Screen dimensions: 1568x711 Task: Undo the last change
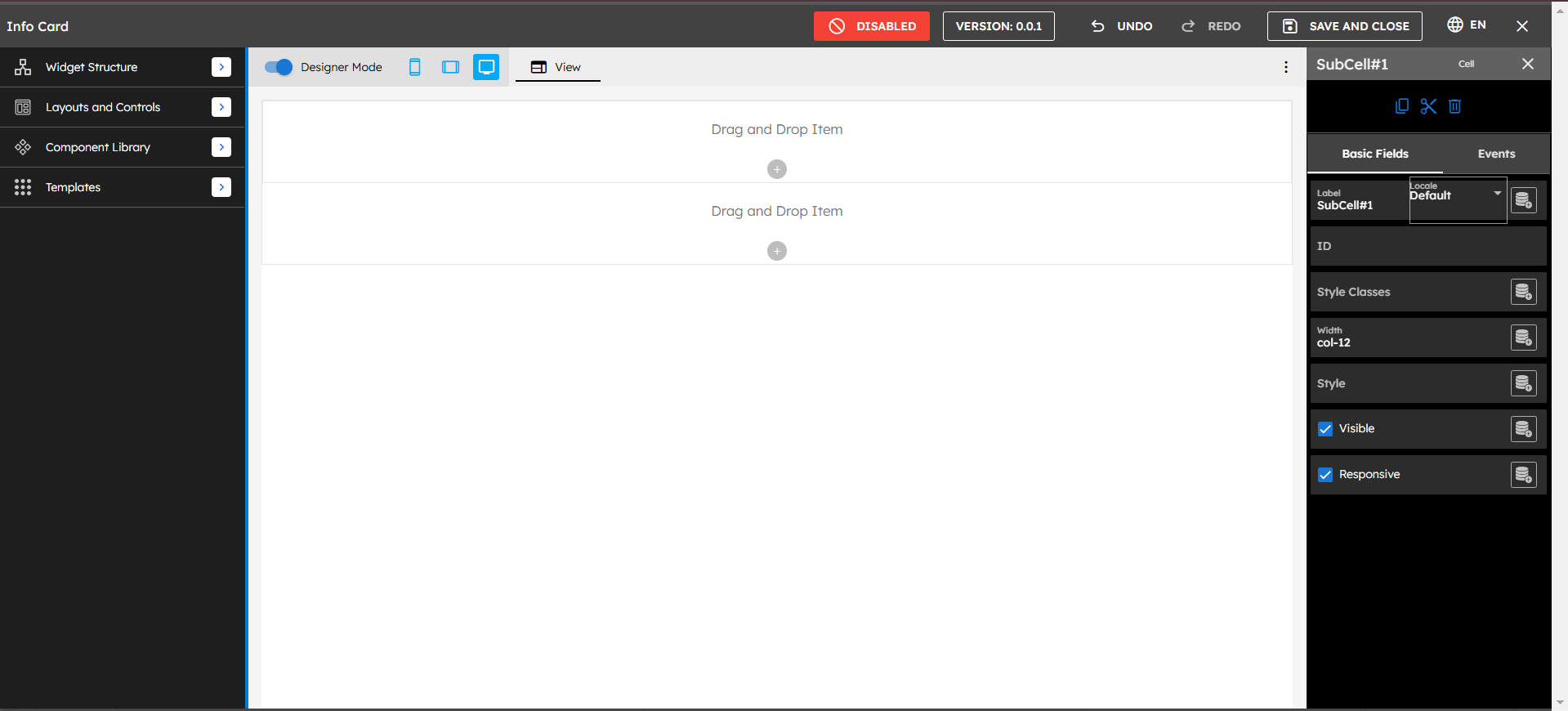[x=1122, y=26]
